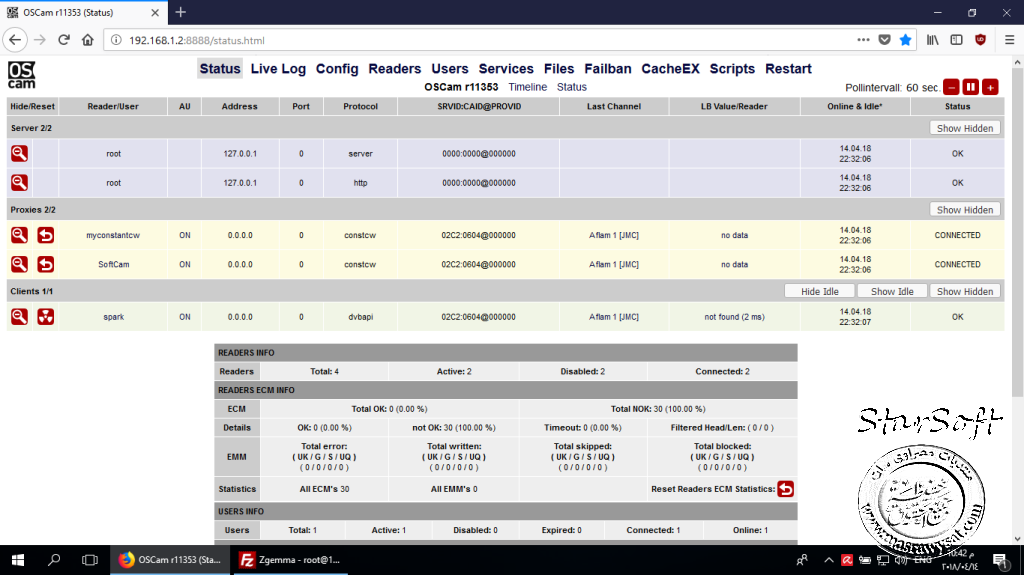Viewport: 1024px width, 575px height.
Task: Click the OSCam logo
Action: [x=22, y=75]
